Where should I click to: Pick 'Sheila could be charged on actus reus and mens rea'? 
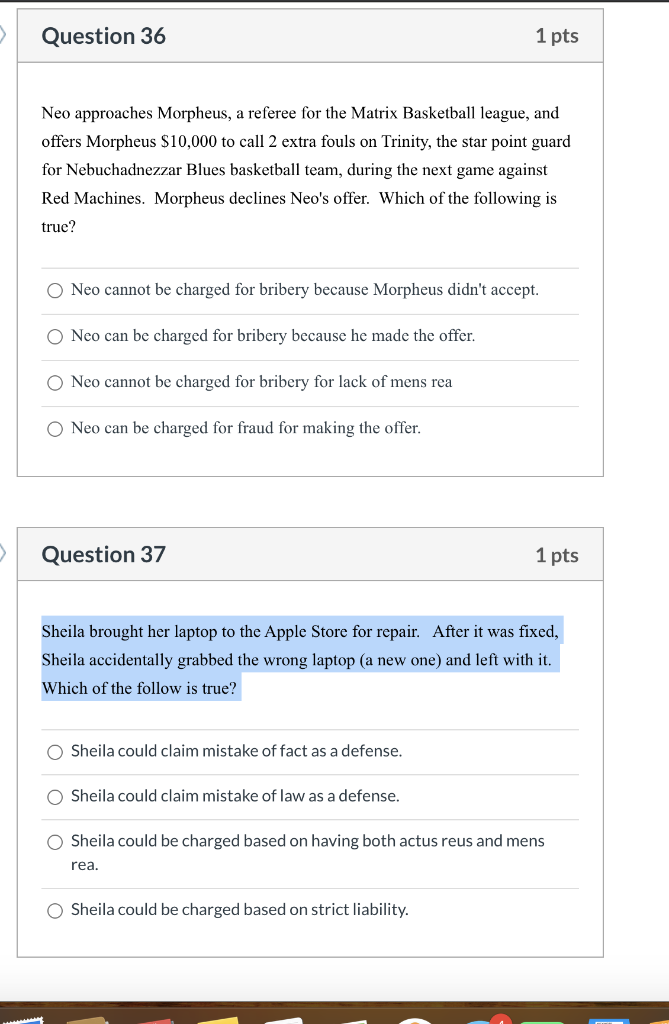(55, 842)
